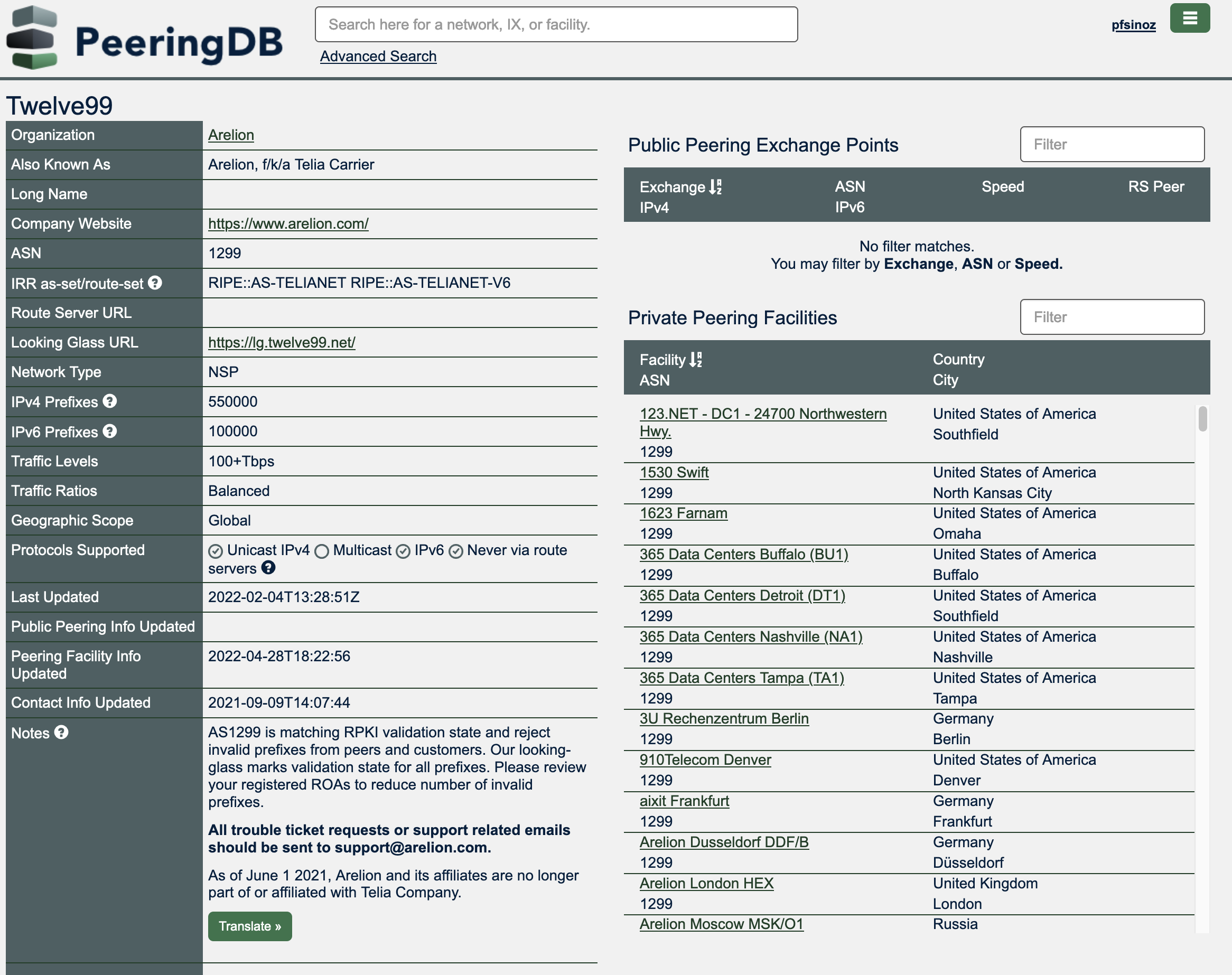Click help icon next to IRR as-set/route-set
This screenshot has height=975, width=1232.
point(155,283)
